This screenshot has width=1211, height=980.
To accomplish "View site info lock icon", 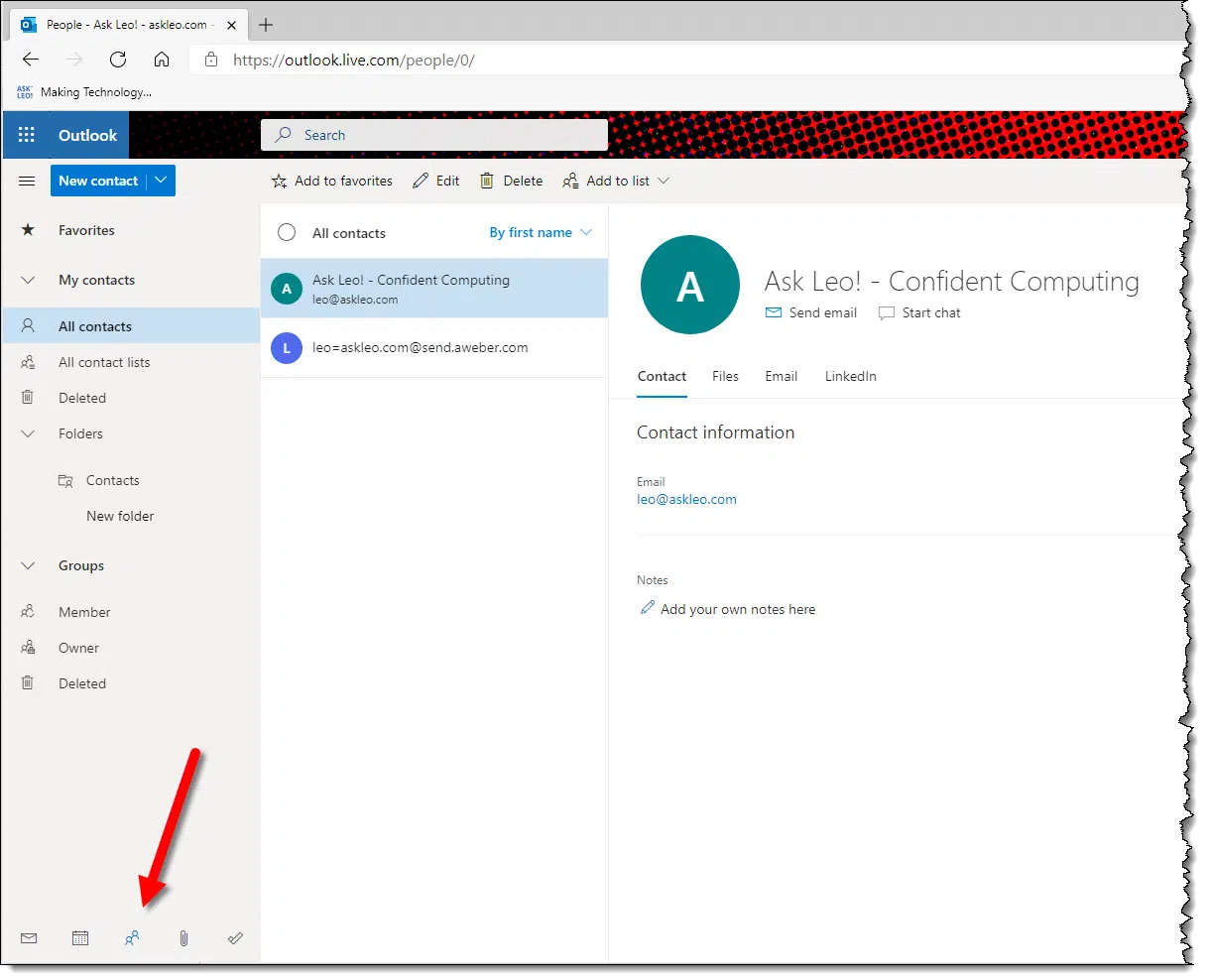I will click(210, 60).
